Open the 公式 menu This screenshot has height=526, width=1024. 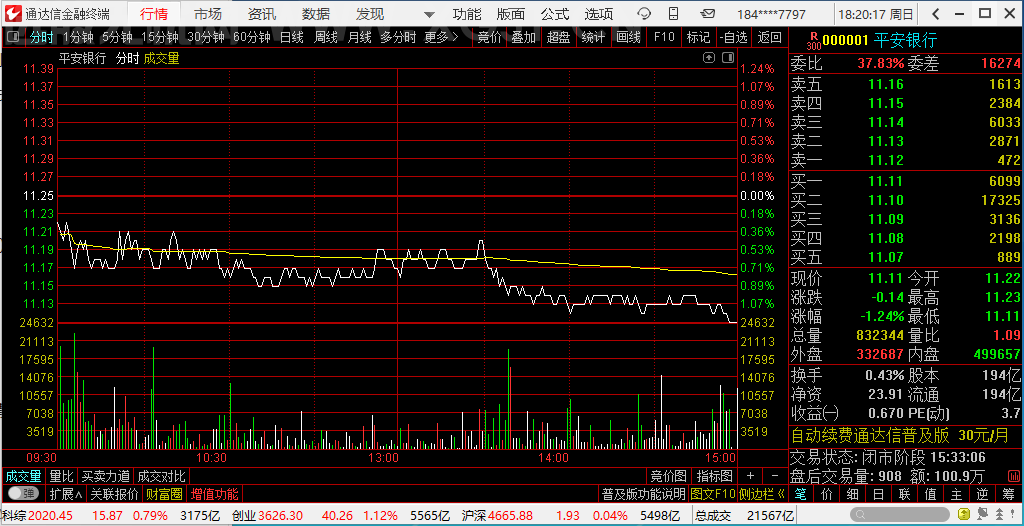click(x=555, y=14)
